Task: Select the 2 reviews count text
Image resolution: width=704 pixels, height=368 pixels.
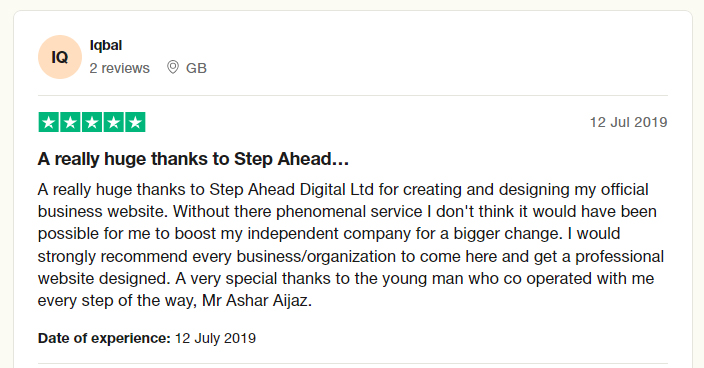Action: coord(119,68)
